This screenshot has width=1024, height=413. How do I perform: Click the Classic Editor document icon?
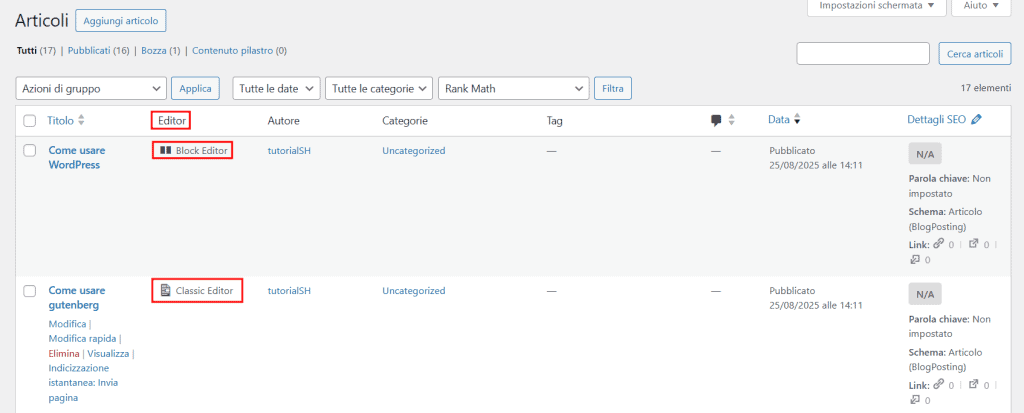[165, 291]
